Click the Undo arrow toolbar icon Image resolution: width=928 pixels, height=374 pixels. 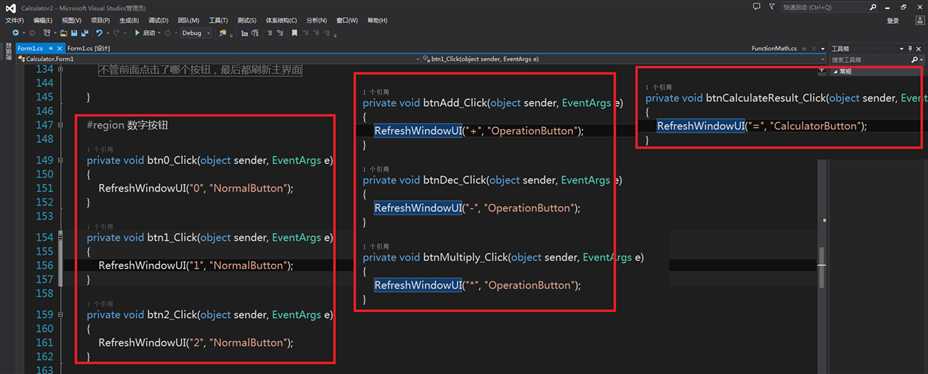click(x=99, y=33)
